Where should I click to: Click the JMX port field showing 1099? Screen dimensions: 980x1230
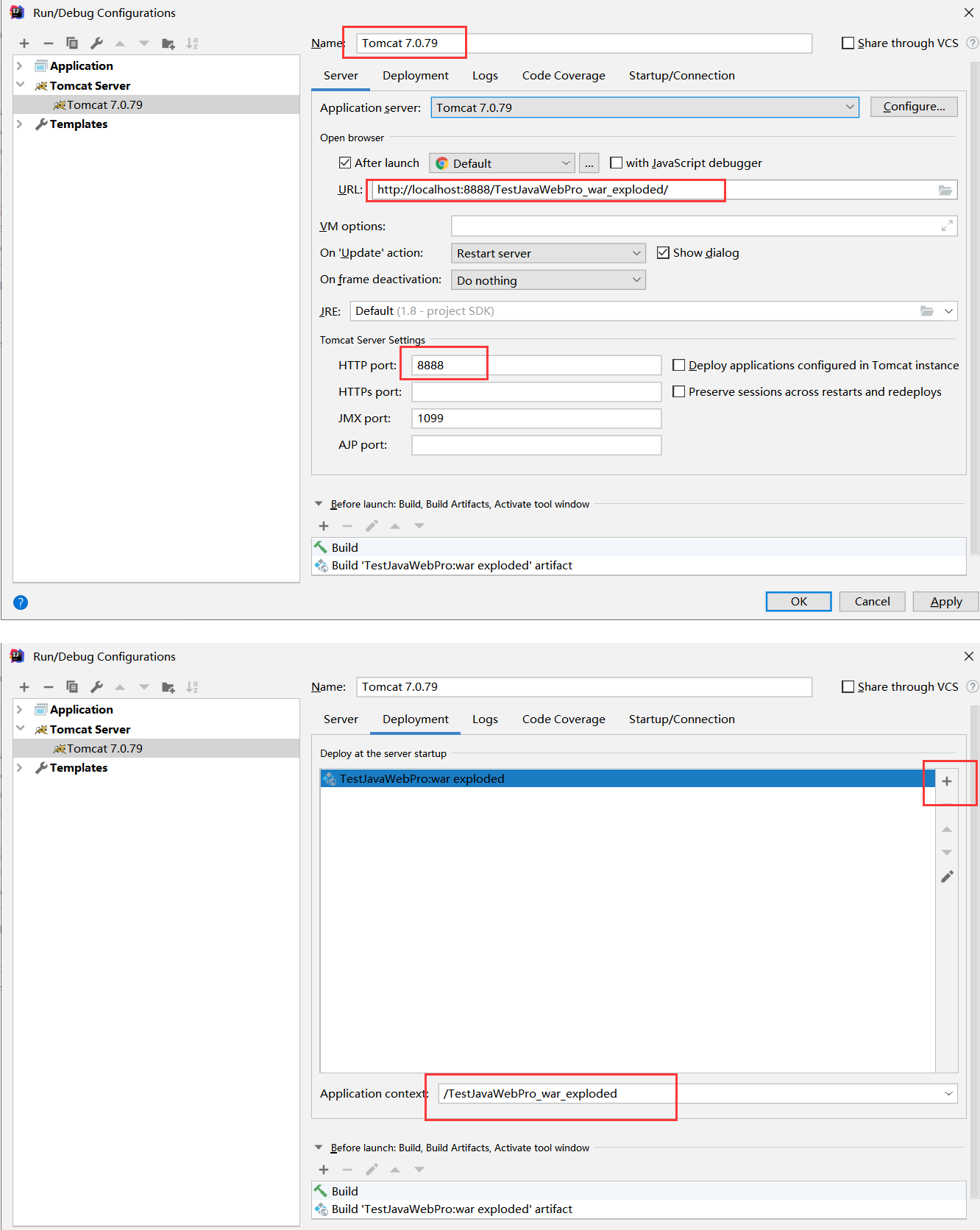coord(536,419)
